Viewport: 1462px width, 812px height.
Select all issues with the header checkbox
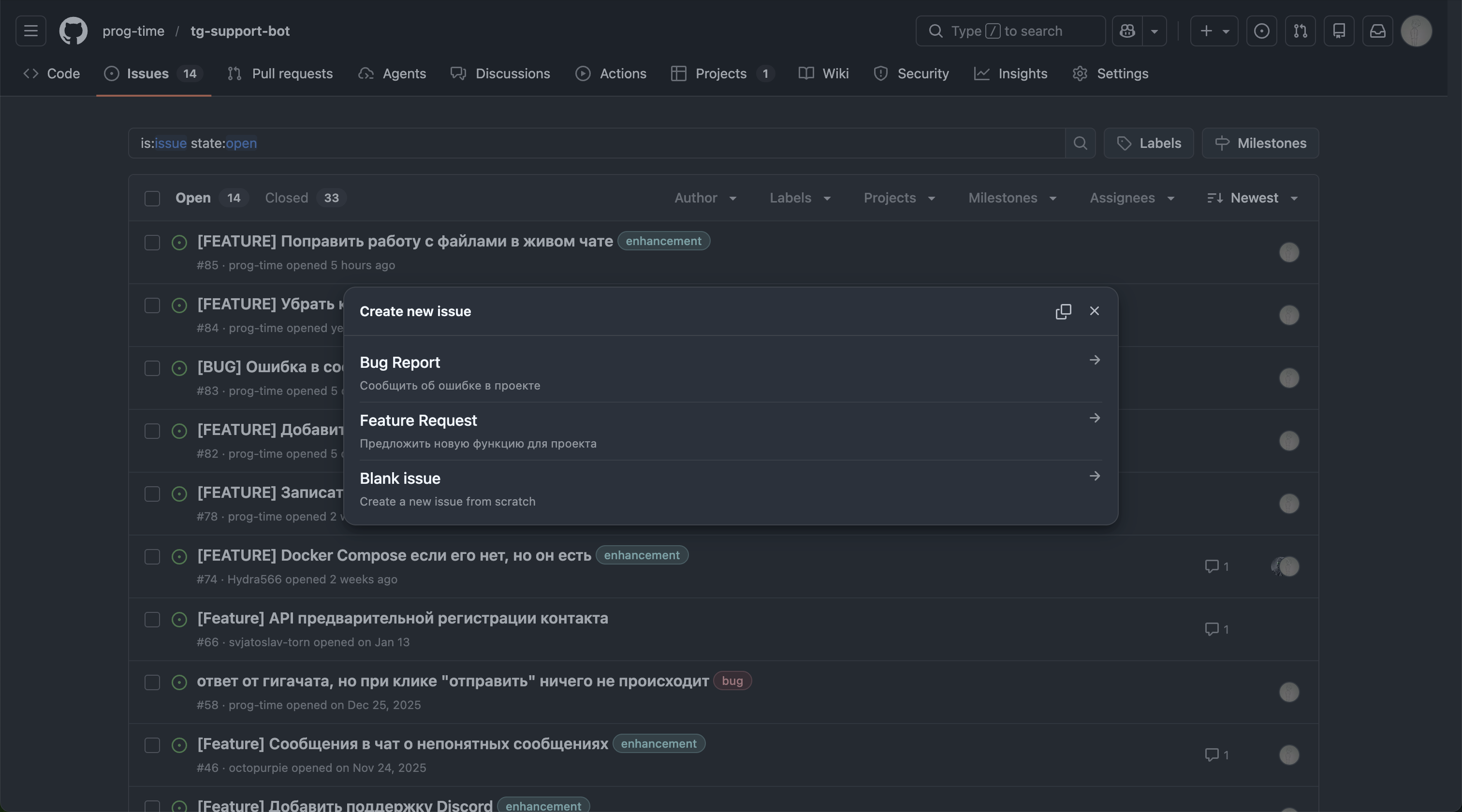click(152, 198)
